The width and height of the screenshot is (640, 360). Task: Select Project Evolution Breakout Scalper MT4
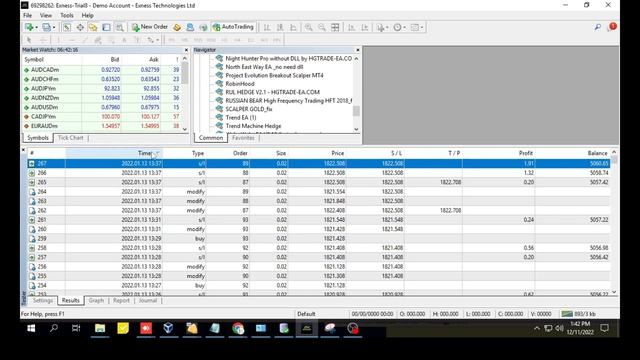pyautogui.click(x=274, y=75)
